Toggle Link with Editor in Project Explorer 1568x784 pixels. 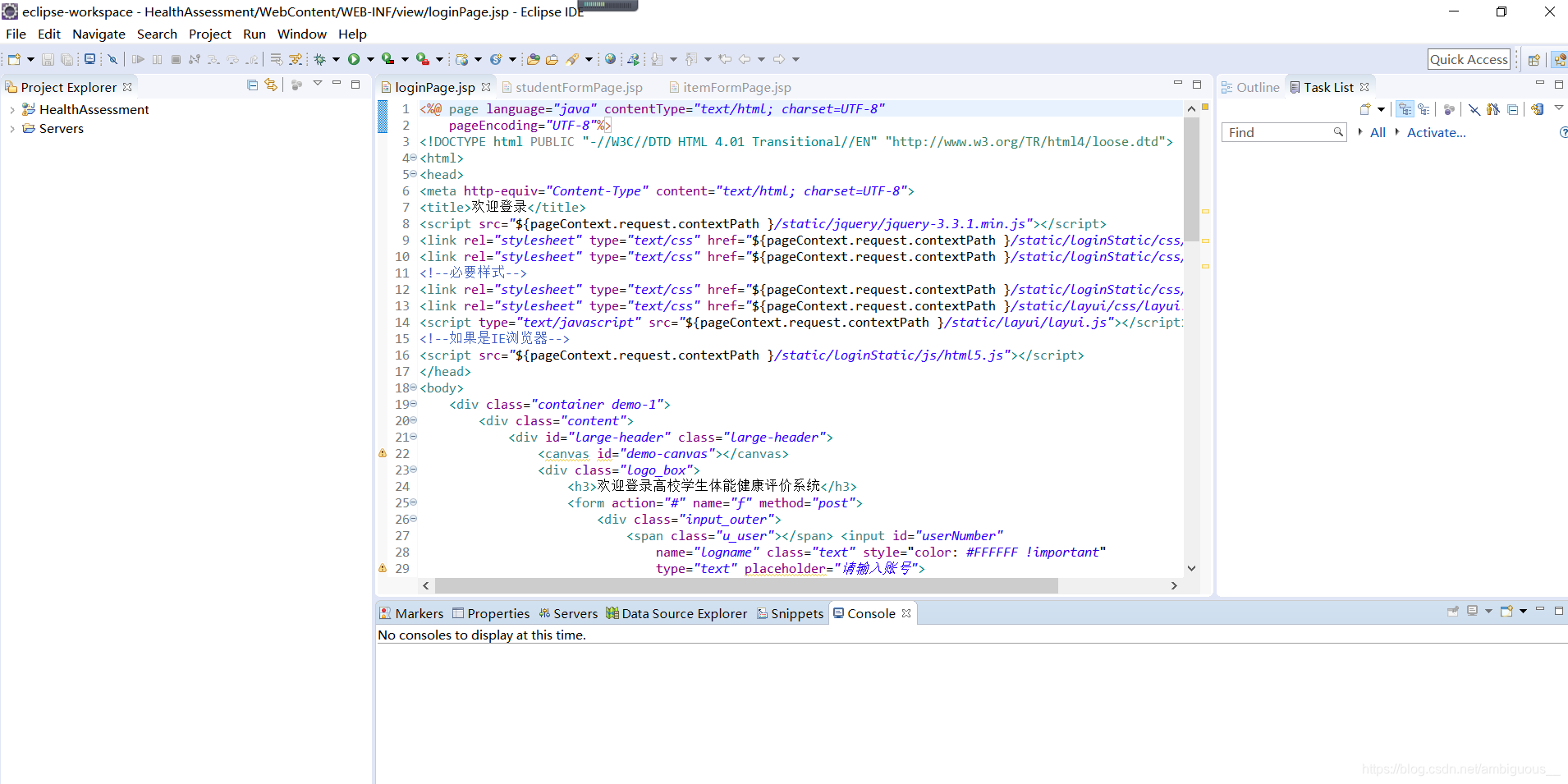point(271,85)
